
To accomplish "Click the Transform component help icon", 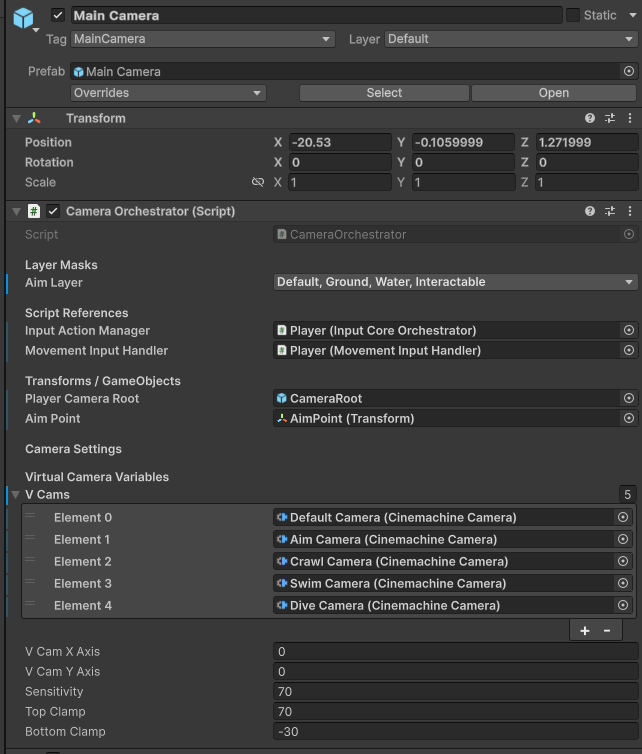I will click(x=590, y=118).
